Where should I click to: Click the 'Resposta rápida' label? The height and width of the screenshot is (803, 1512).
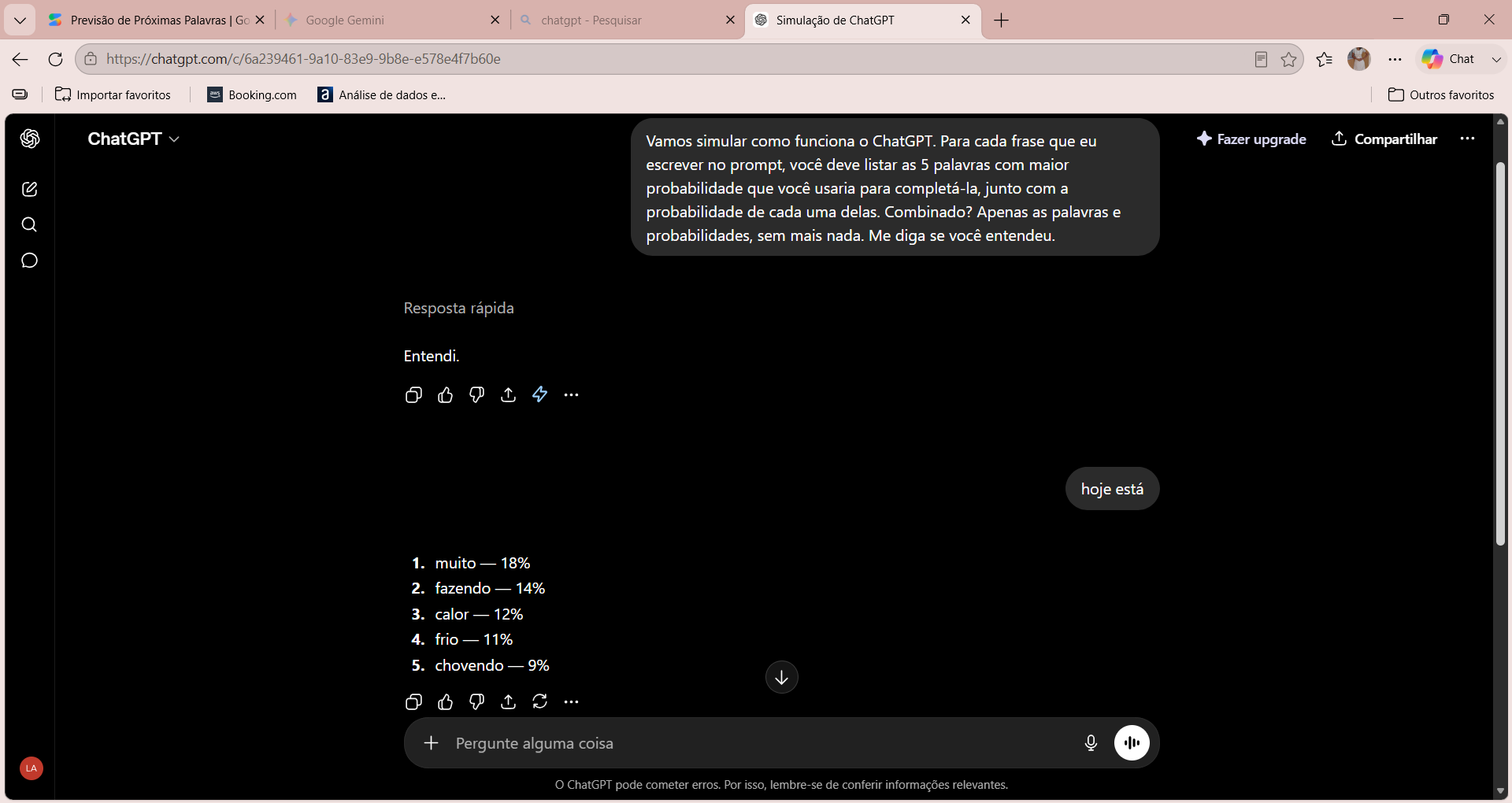[x=459, y=308]
